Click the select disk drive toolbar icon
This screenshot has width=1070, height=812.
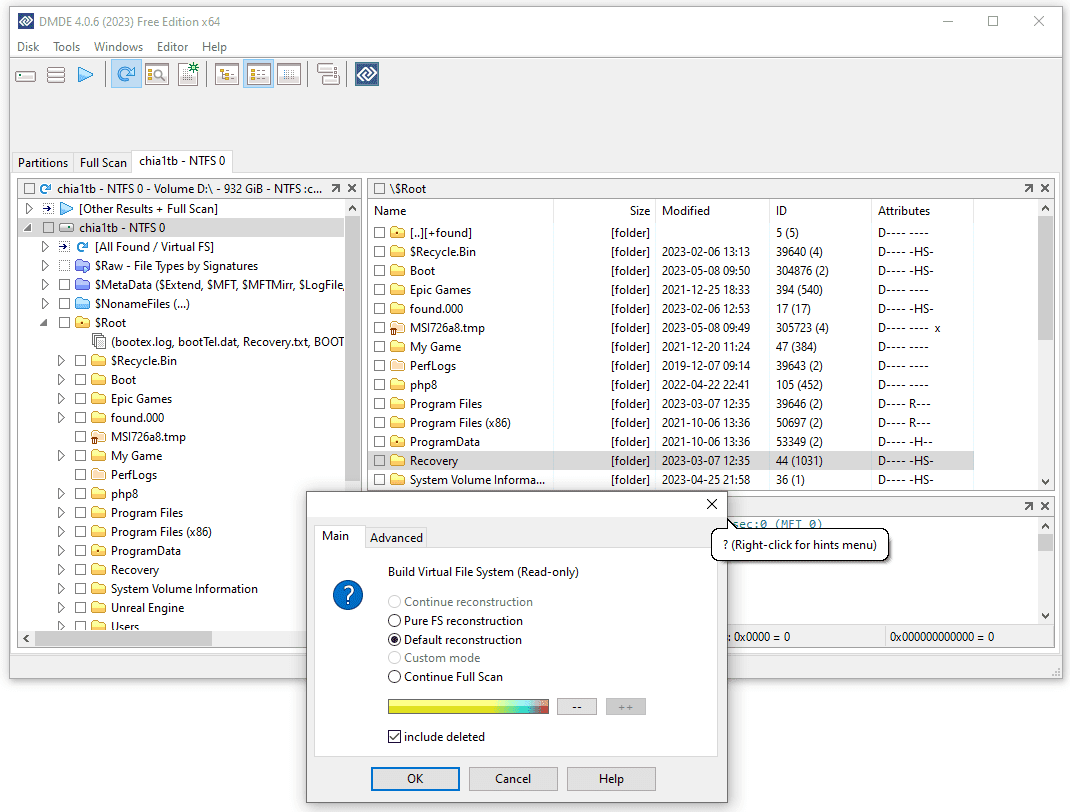click(x=26, y=74)
